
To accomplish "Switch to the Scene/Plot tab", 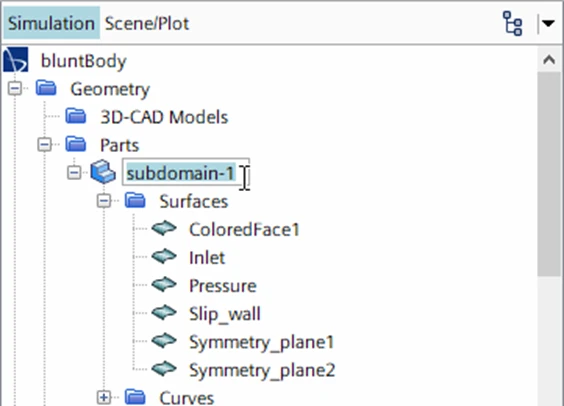I will [x=147, y=24].
